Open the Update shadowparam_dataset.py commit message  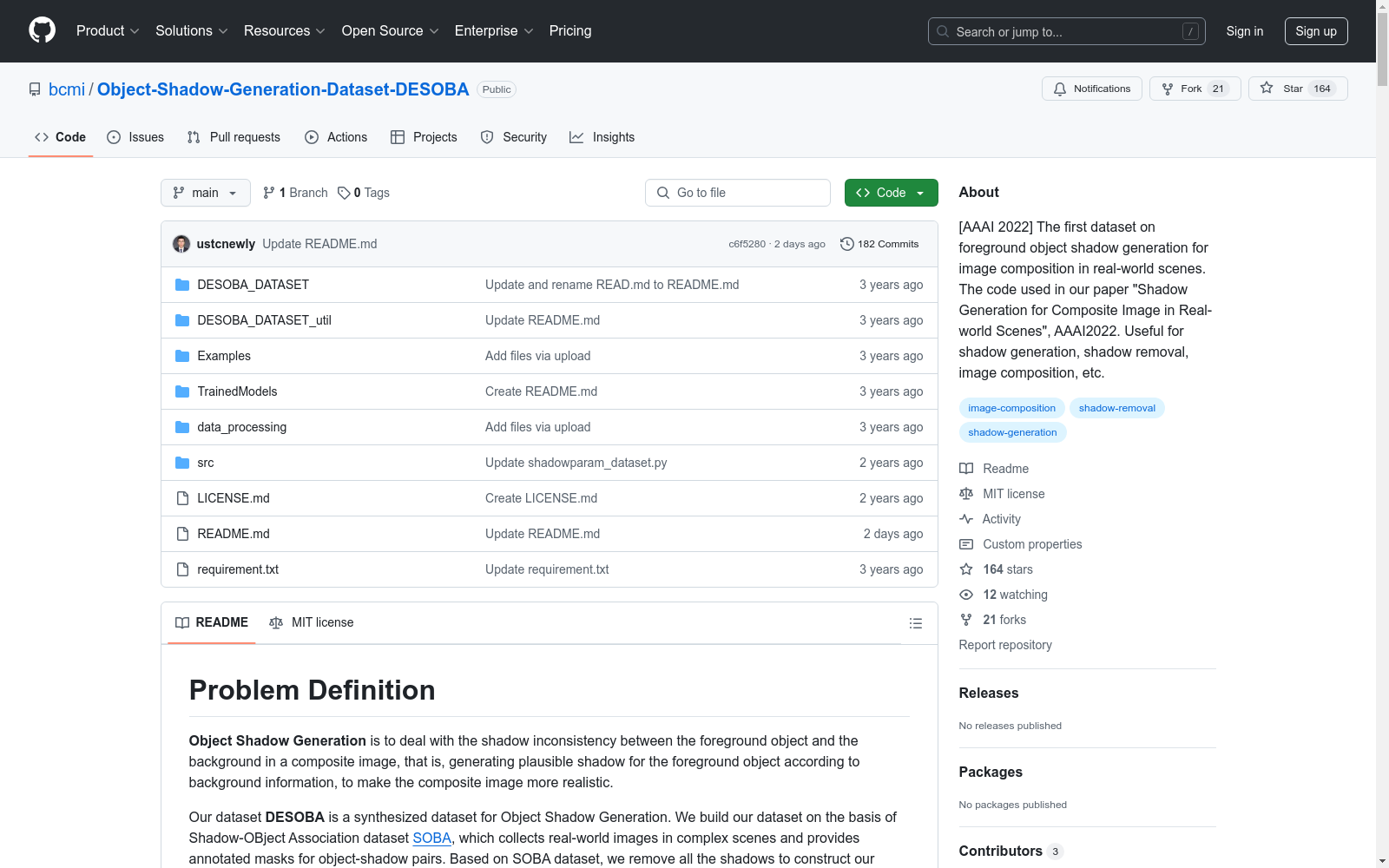(x=576, y=463)
